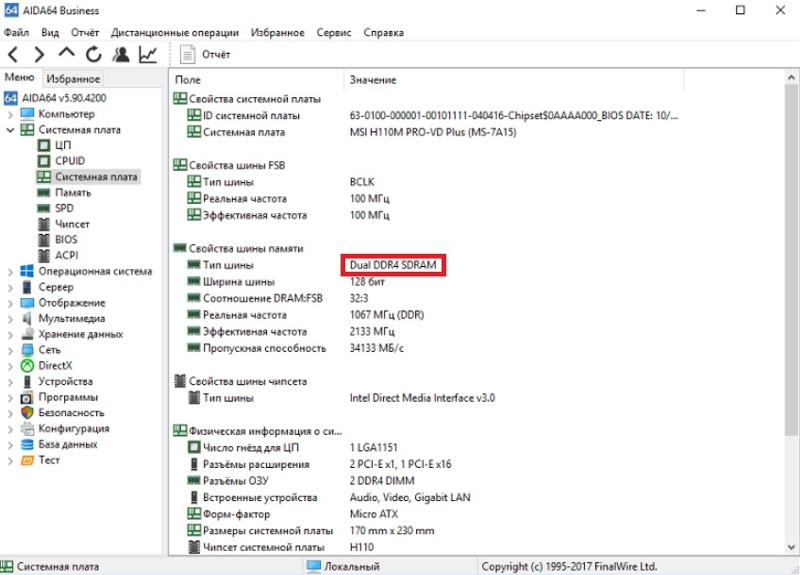Image resolution: width=800 pixels, height=575 pixels.
Task: Click the Мультимедиа speaker icon
Action: click(x=27, y=319)
